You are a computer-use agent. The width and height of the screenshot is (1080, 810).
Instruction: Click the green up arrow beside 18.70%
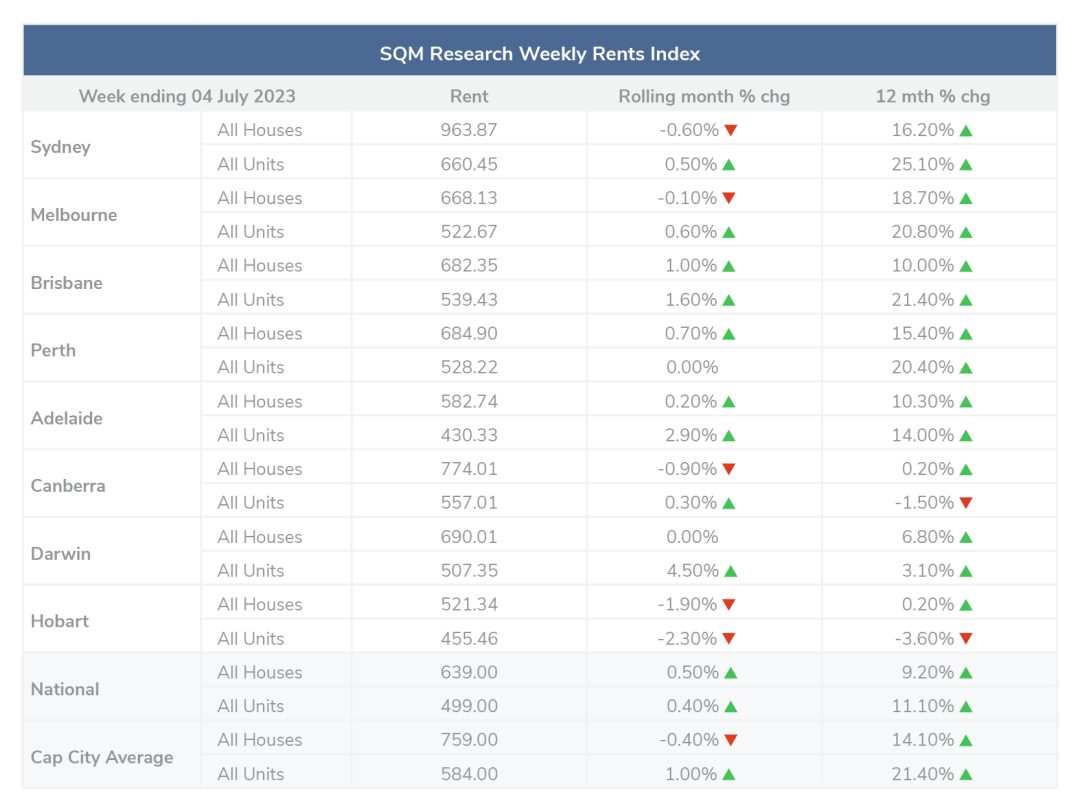click(x=966, y=198)
